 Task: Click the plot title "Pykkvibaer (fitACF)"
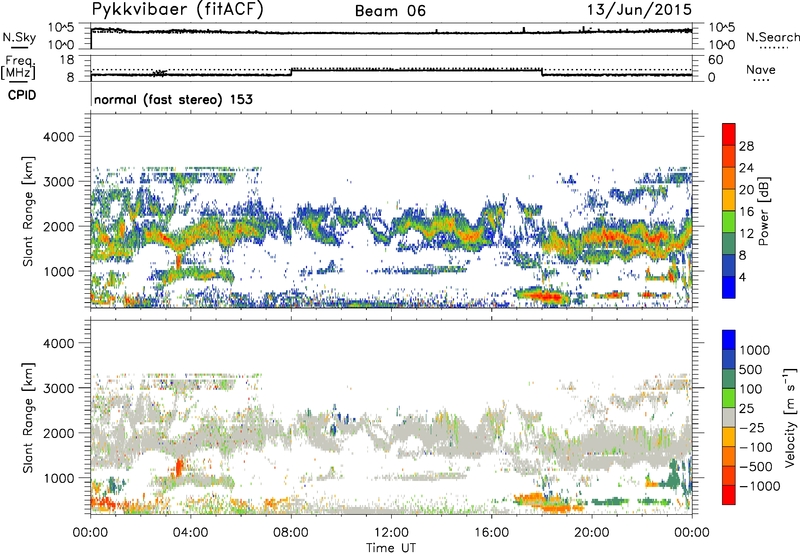pos(177,10)
